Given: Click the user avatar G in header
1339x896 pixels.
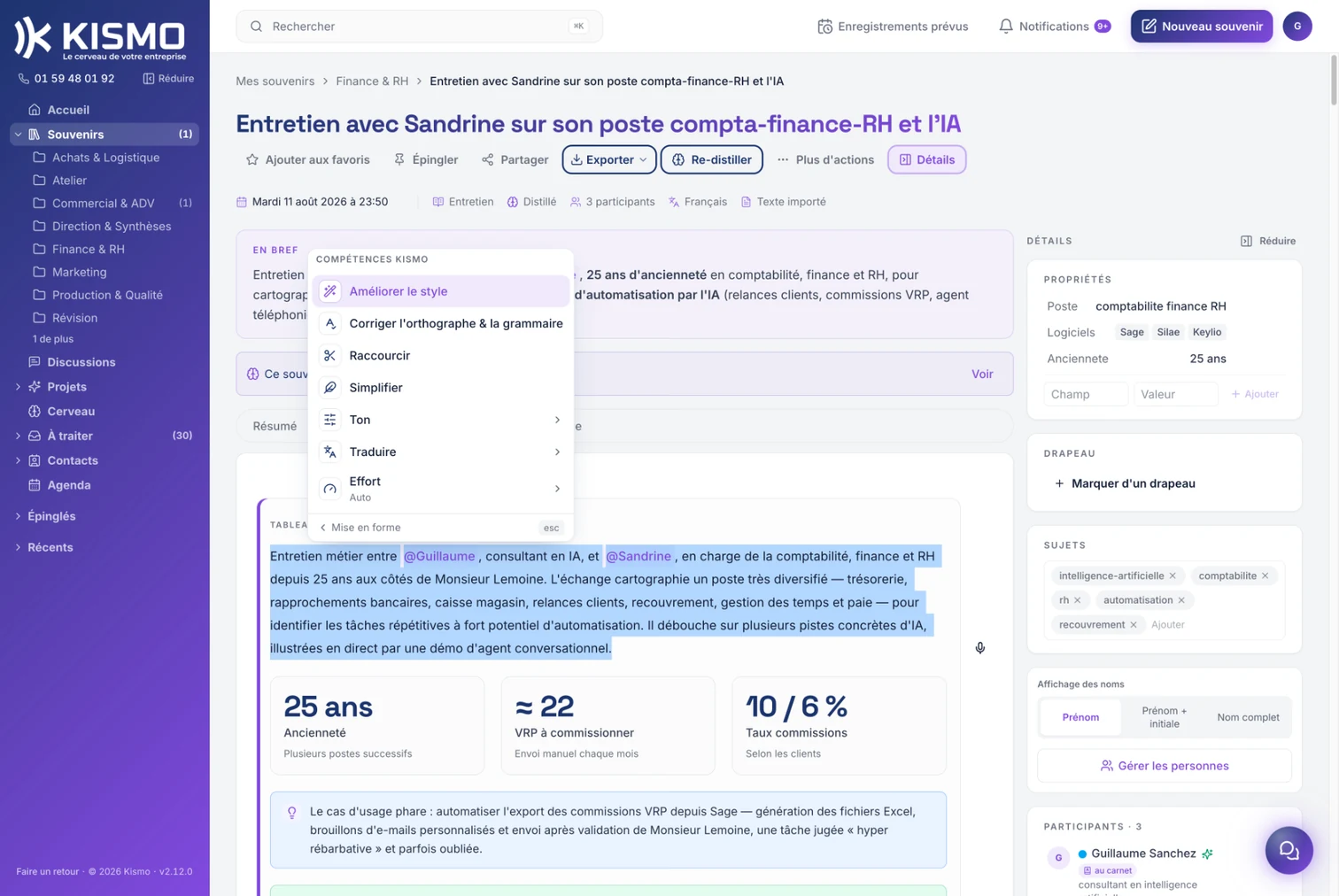Looking at the screenshot, I should 1297,27.
